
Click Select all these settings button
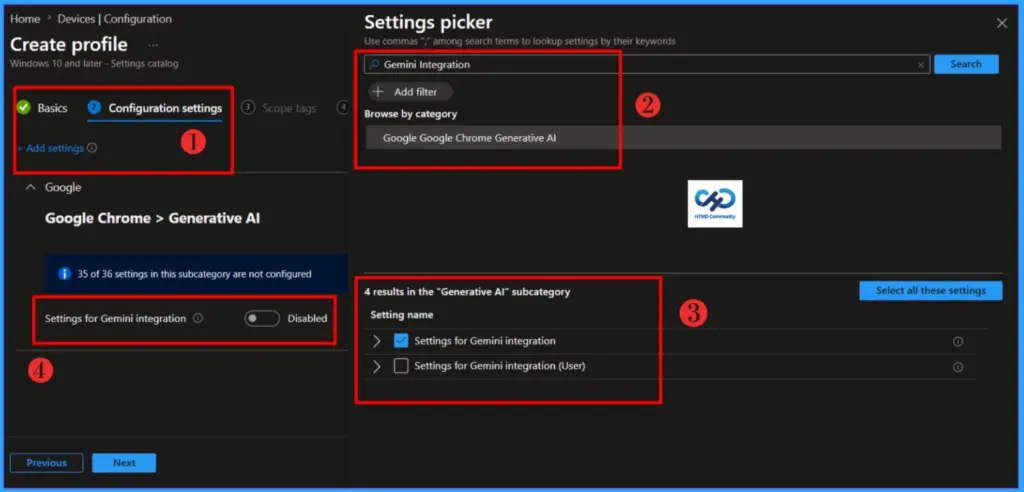(x=931, y=291)
